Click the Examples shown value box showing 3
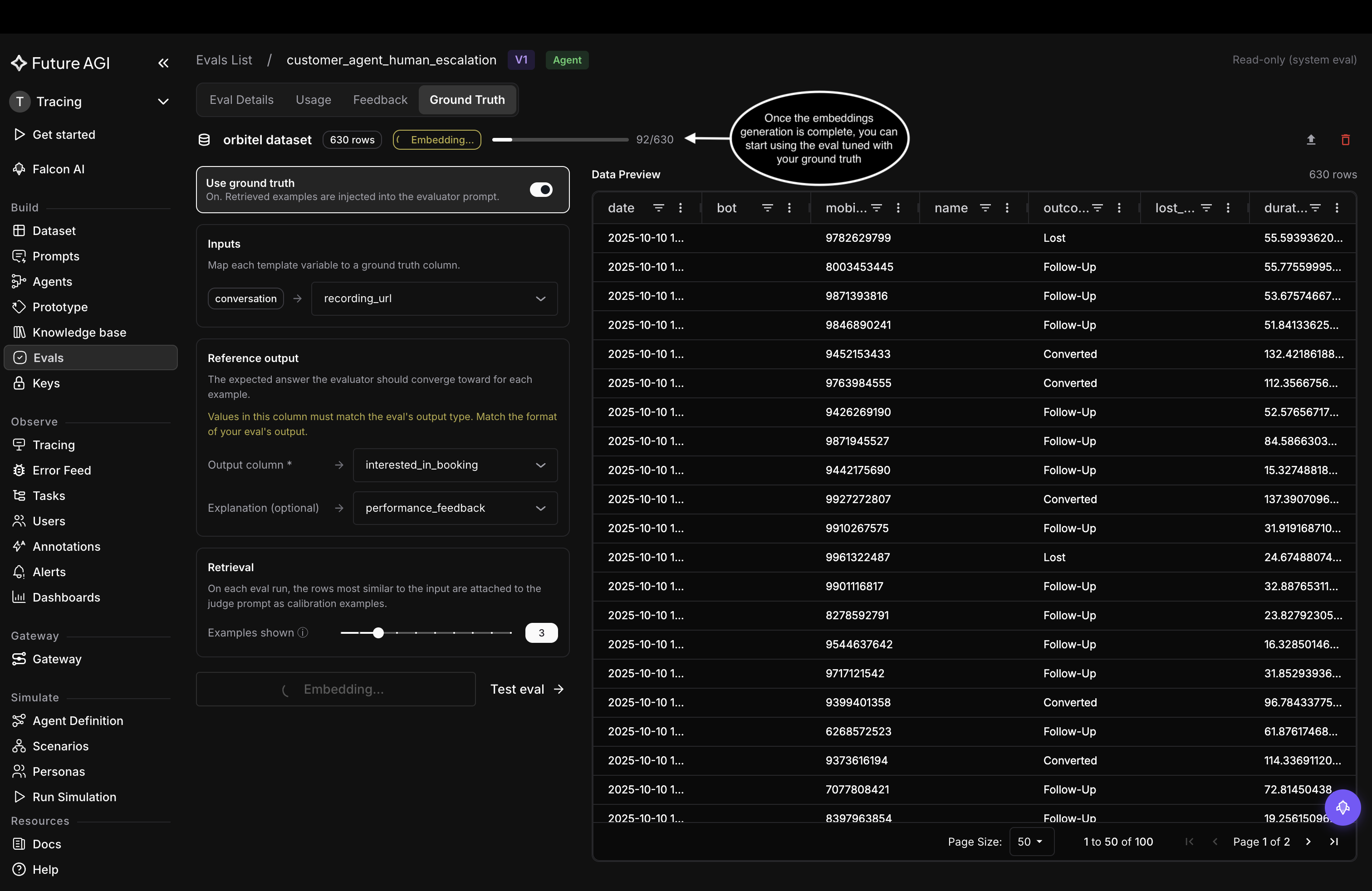Viewport: 1372px width, 891px height. [541, 633]
